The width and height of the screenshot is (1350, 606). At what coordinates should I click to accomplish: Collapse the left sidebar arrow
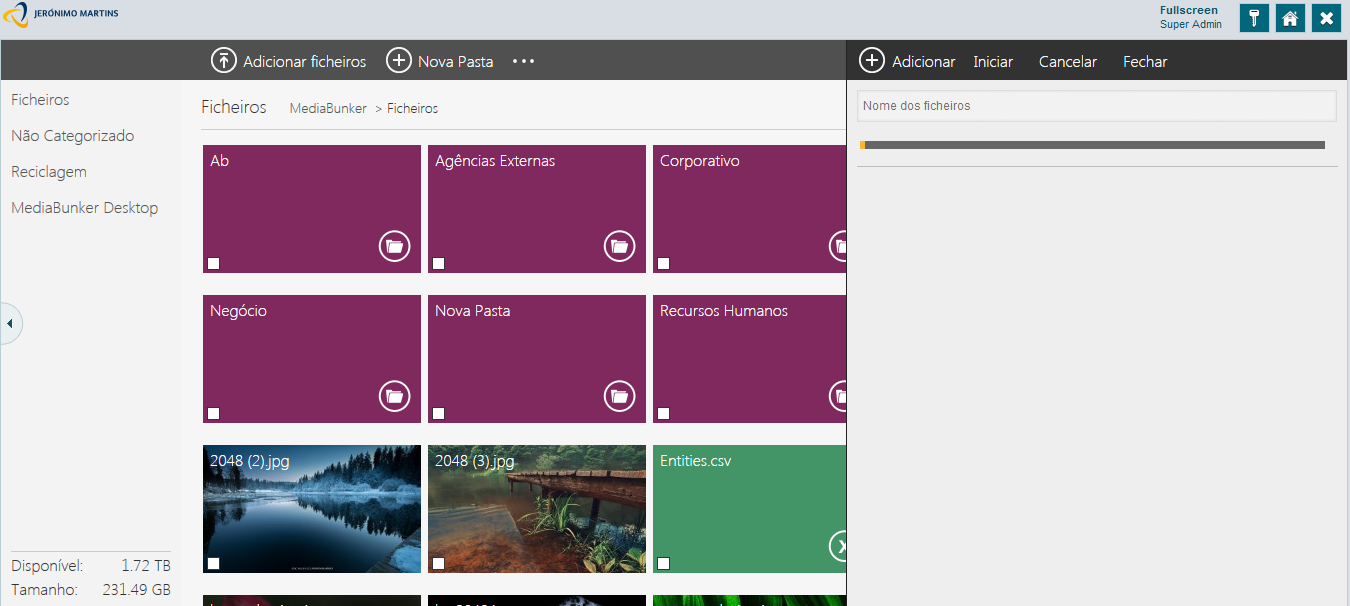coord(10,323)
